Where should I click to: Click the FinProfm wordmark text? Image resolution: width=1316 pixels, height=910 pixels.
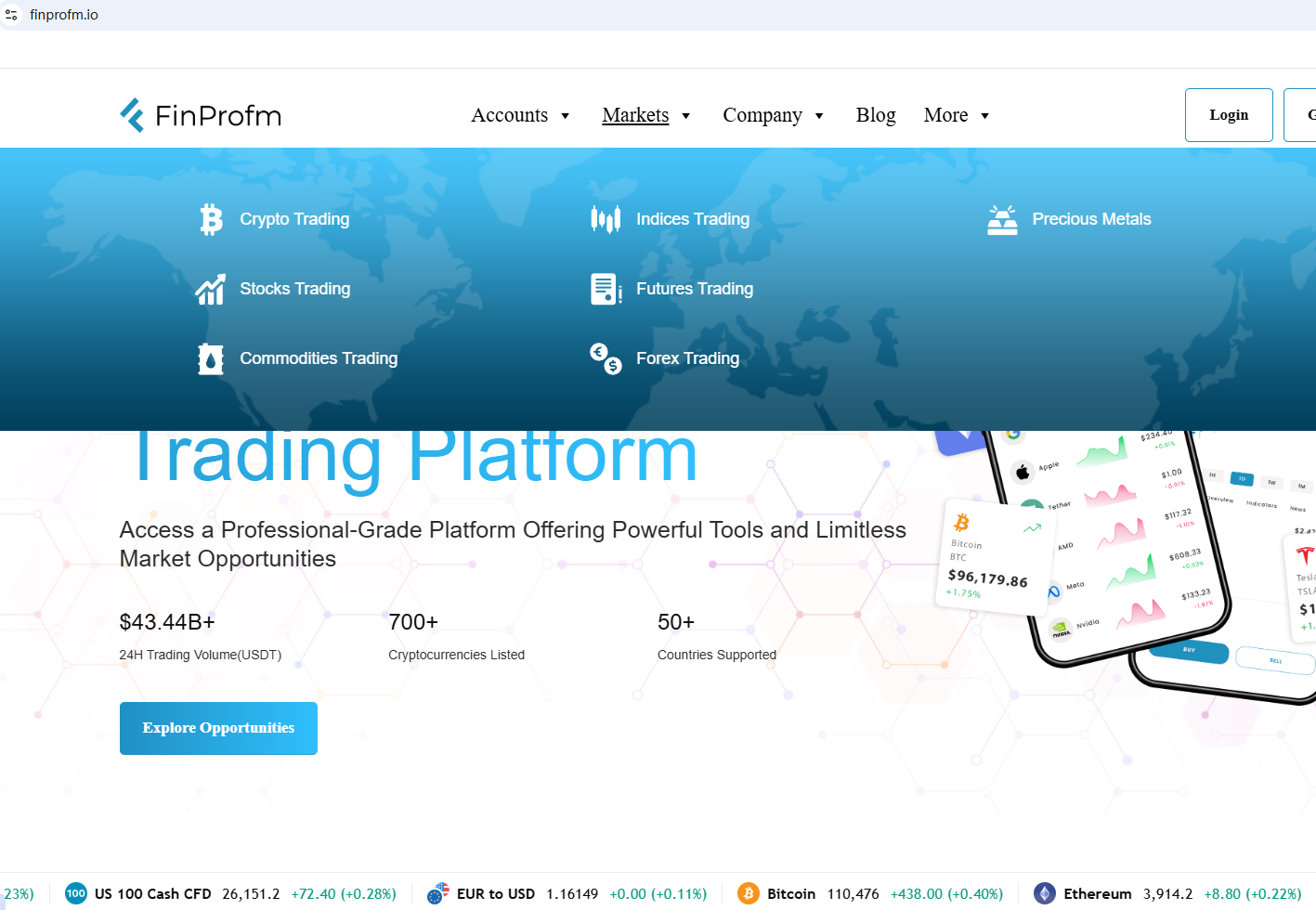218,116
